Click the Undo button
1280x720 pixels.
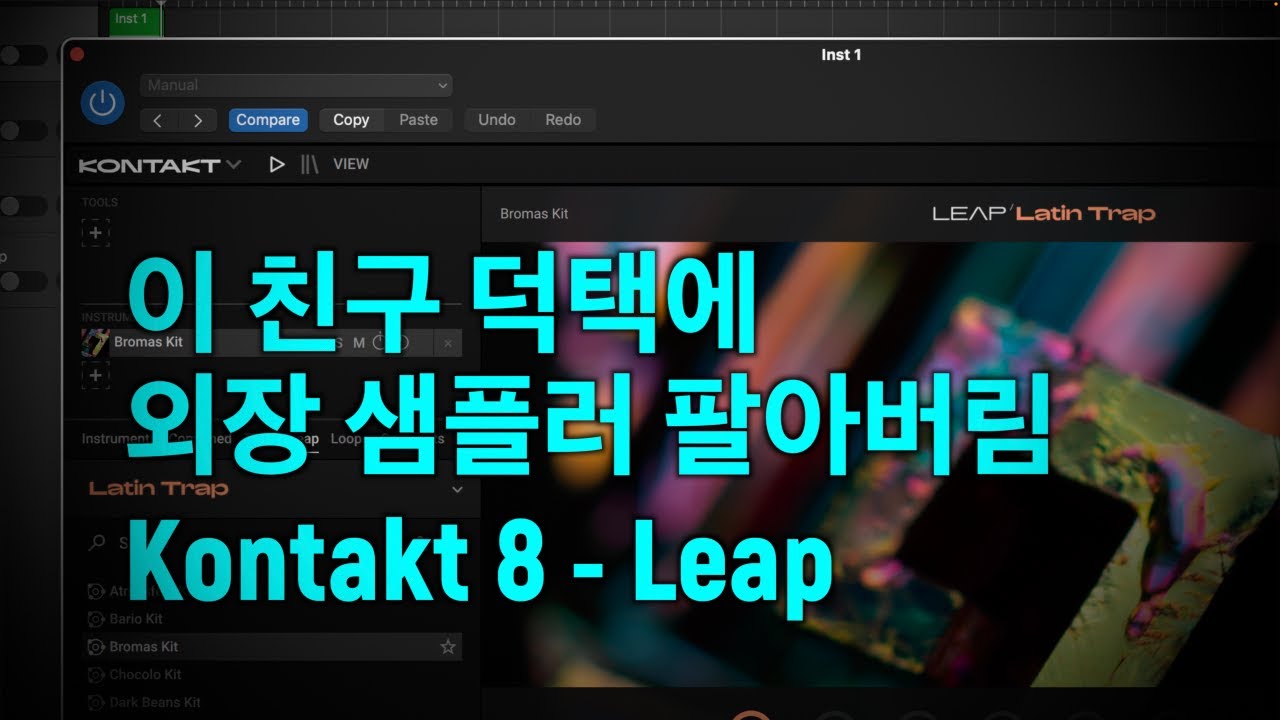[x=497, y=120]
